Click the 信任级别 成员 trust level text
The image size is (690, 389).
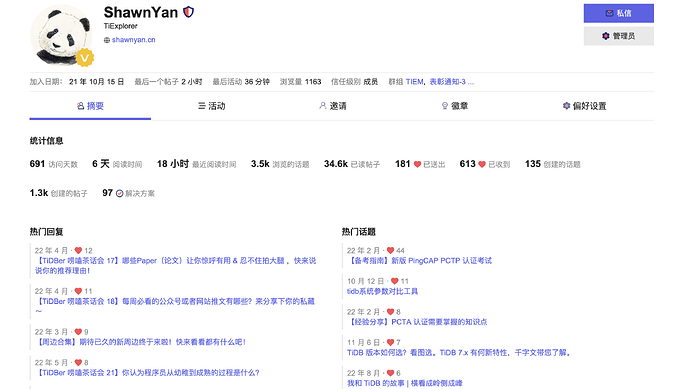pyautogui.click(x=354, y=81)
